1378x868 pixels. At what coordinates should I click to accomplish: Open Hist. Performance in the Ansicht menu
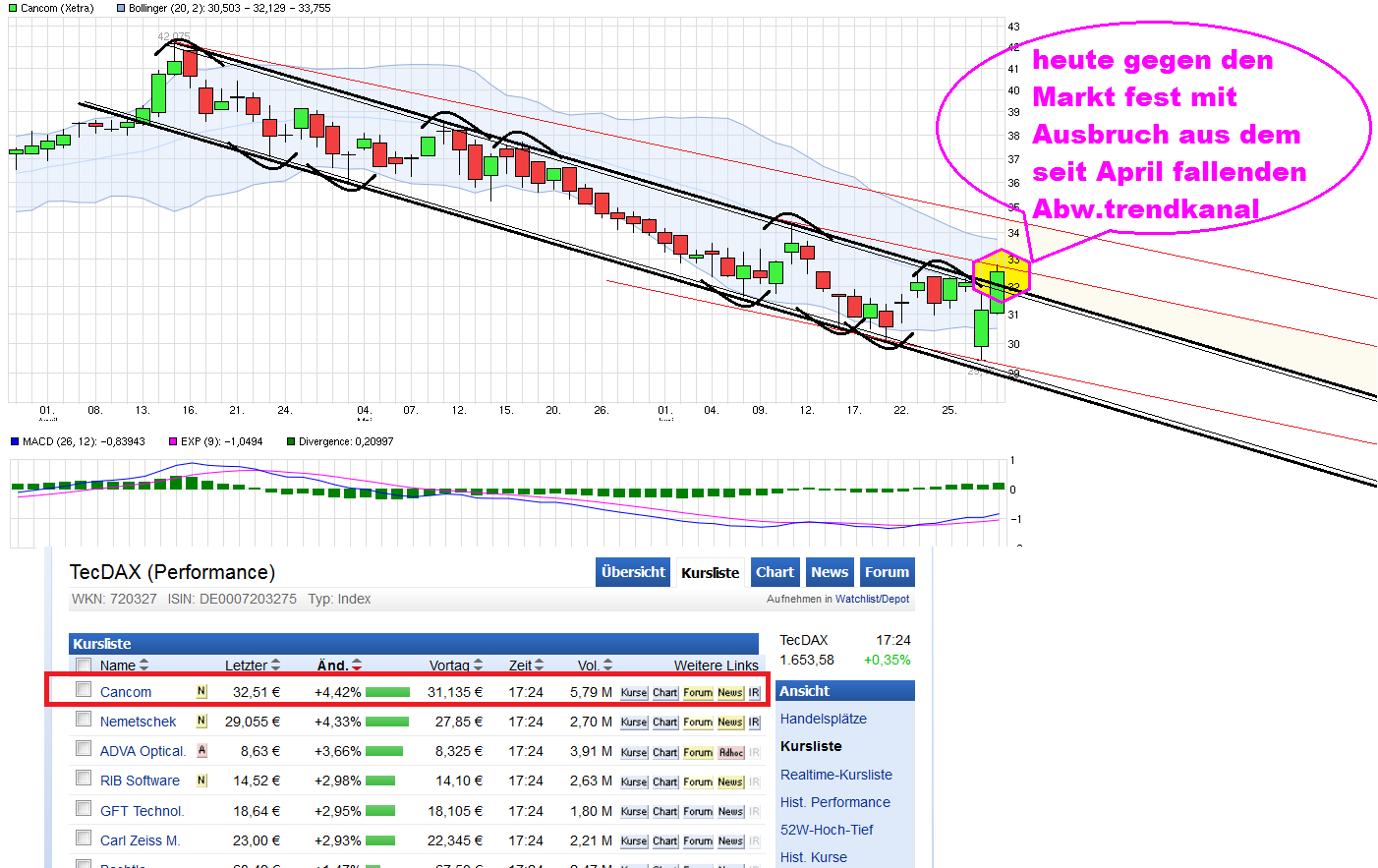point(835,802)
